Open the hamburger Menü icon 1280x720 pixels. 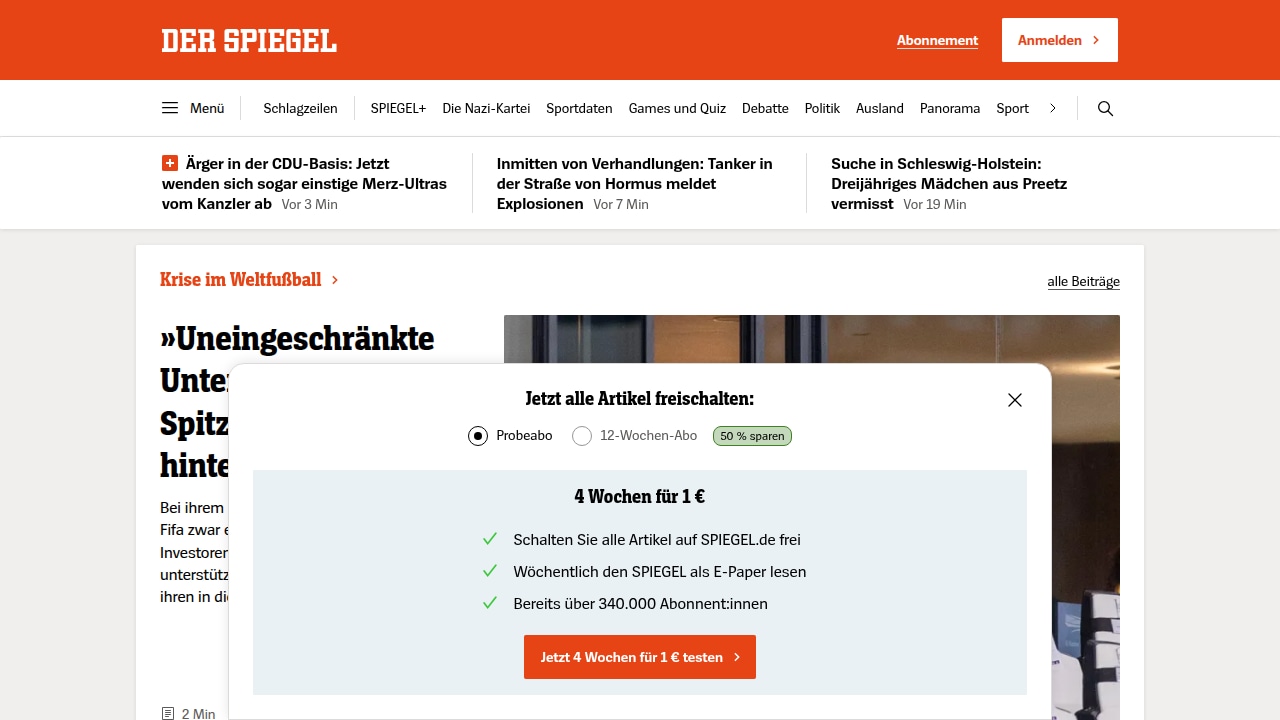click(x=170, y=108)
